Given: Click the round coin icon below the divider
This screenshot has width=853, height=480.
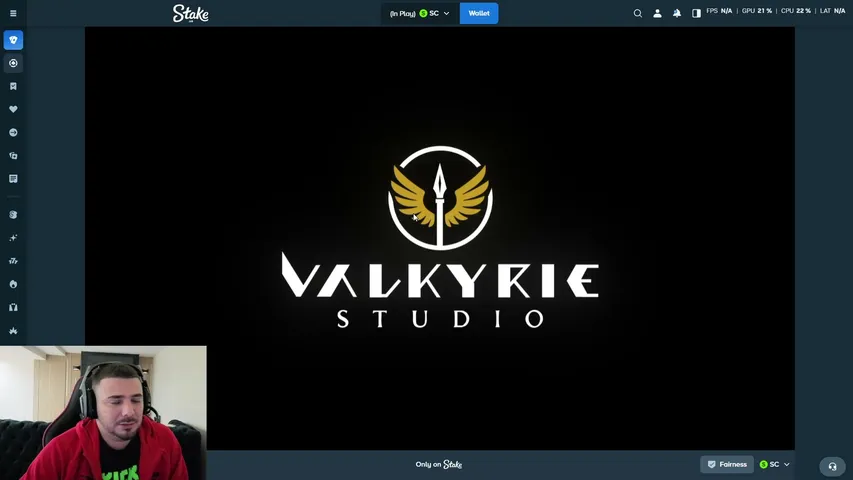Looking at the screenshot, I should tap(13, 215).
